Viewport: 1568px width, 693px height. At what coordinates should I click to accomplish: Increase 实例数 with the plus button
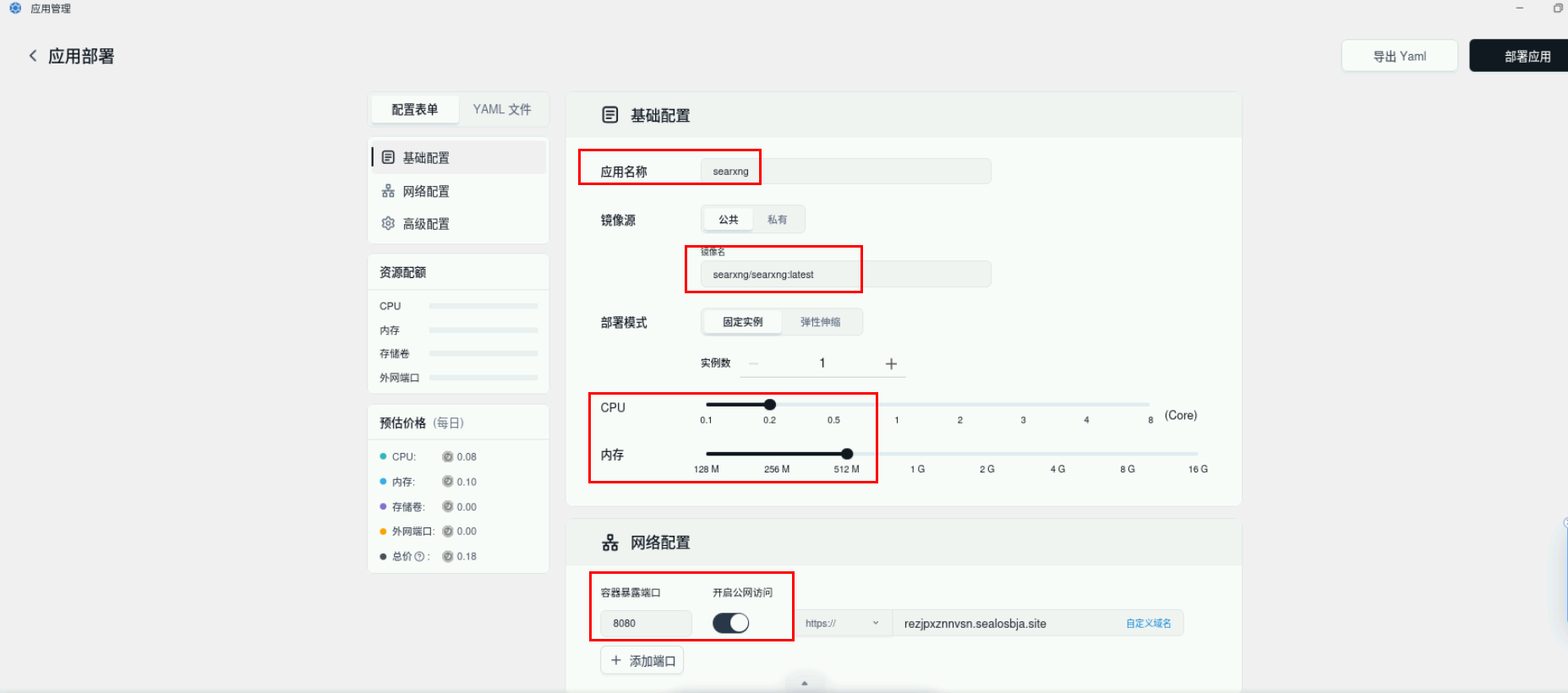click(x=891, y=363)
